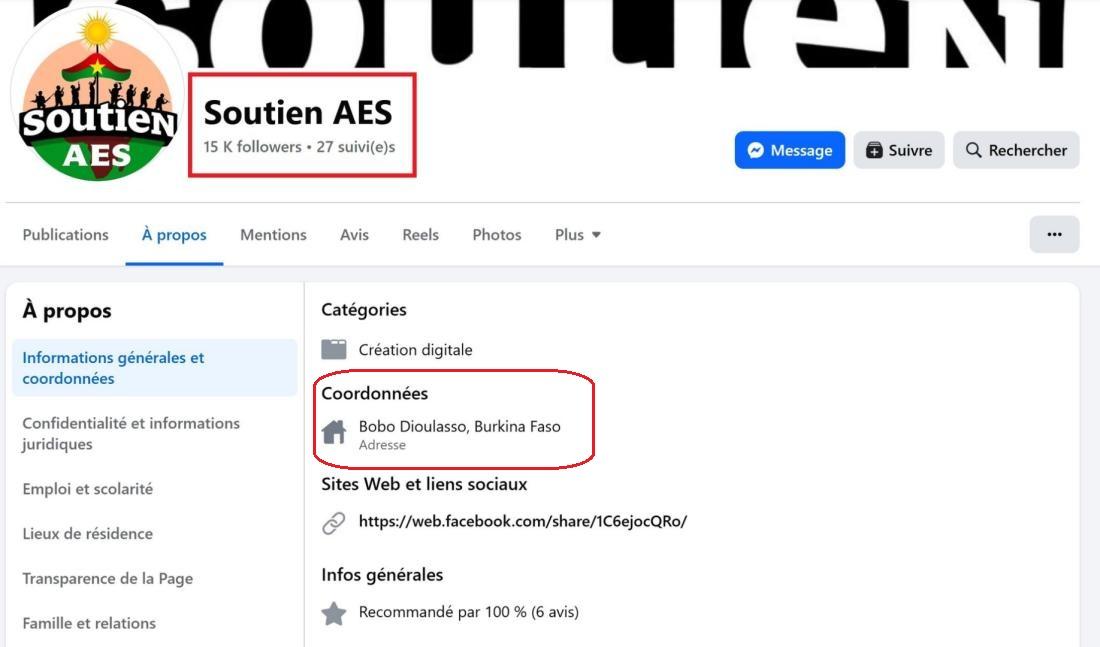Switch to the Publications tab
Screen dimensions: 1100x647
click(65, 235)
